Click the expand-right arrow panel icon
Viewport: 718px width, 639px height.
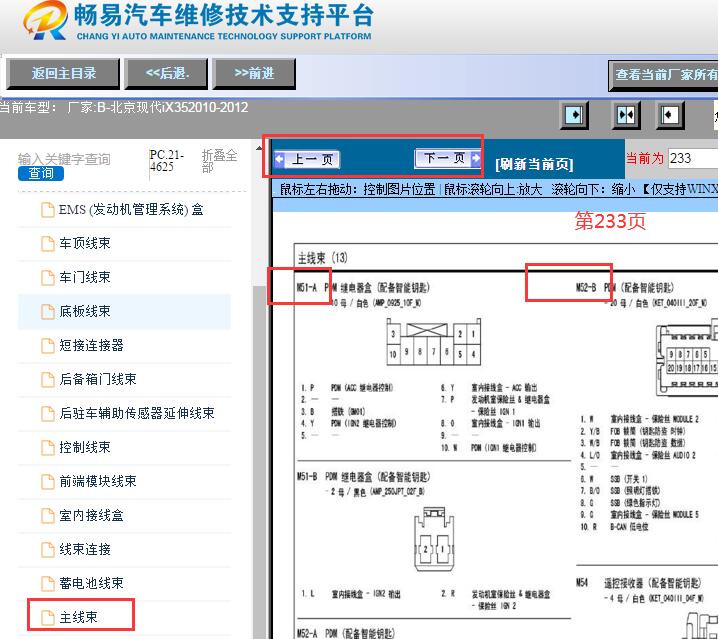(574, 115)
